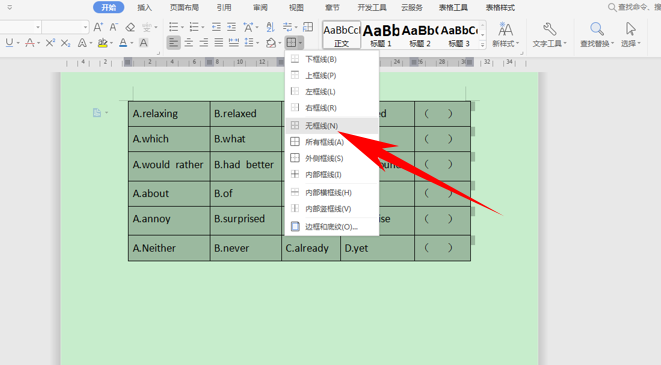Expand numbered list style dropdown arrow

203,28
